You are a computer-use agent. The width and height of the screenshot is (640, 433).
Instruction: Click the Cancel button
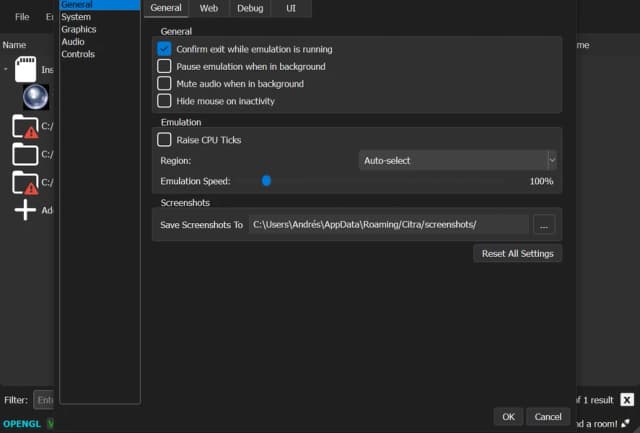point(548,417)
